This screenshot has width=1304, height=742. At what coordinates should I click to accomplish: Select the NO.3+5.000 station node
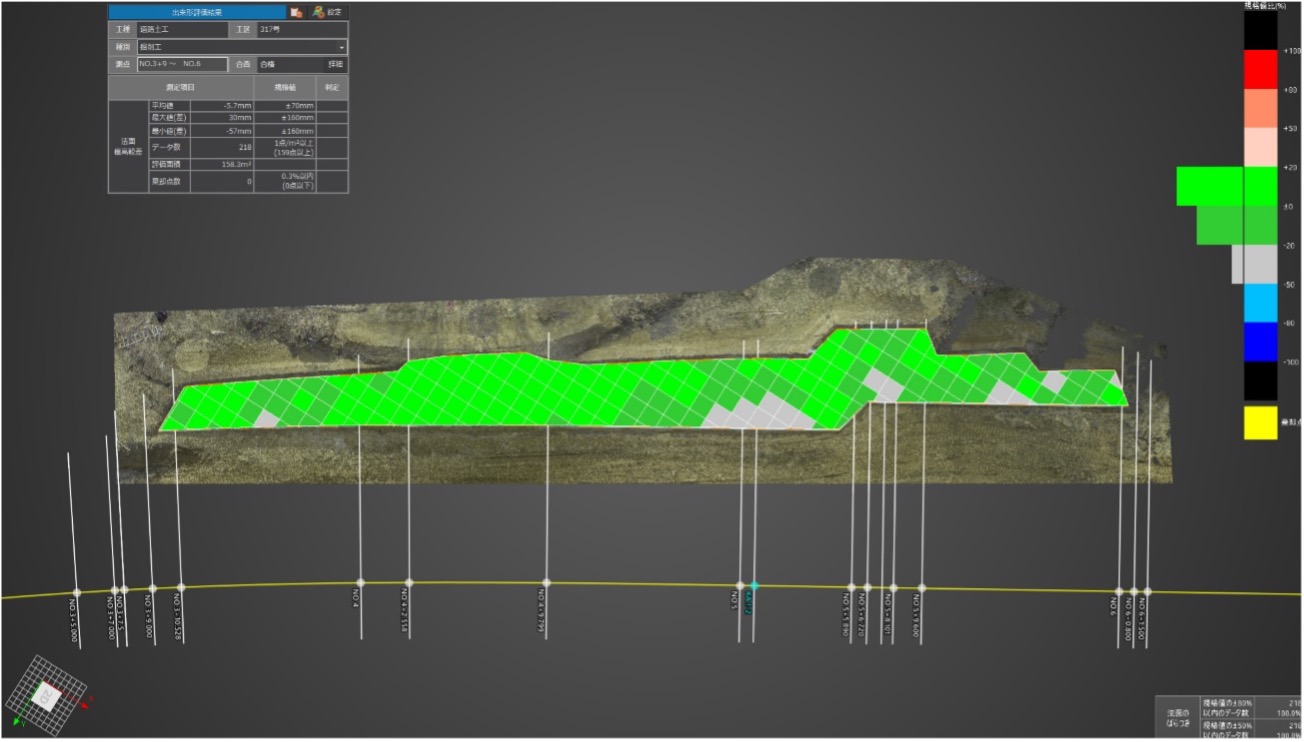tap(77, 592)
